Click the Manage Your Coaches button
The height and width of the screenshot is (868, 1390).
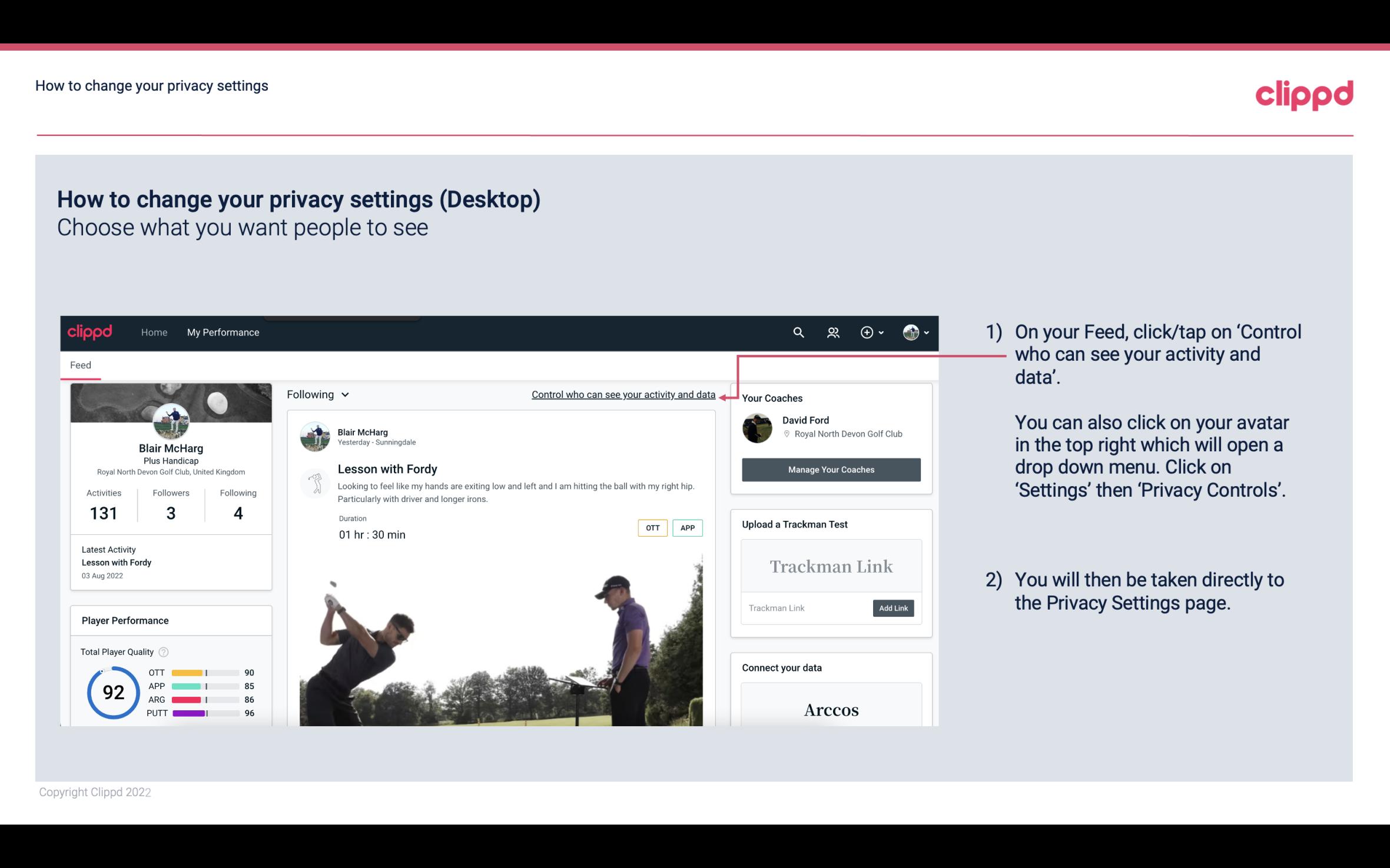pyautogui.click(x=830, y=469)
